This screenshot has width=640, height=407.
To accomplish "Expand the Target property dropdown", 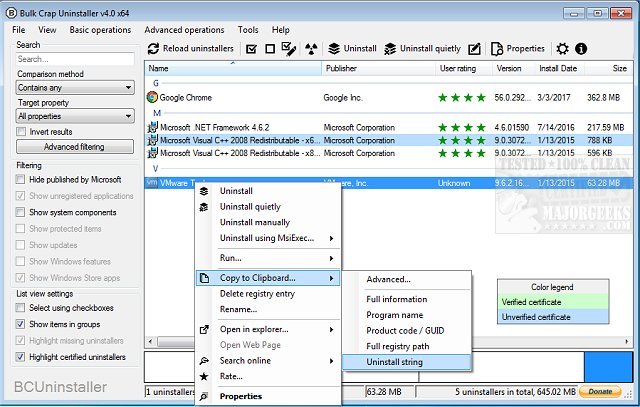I will click(x=75, y=117).
